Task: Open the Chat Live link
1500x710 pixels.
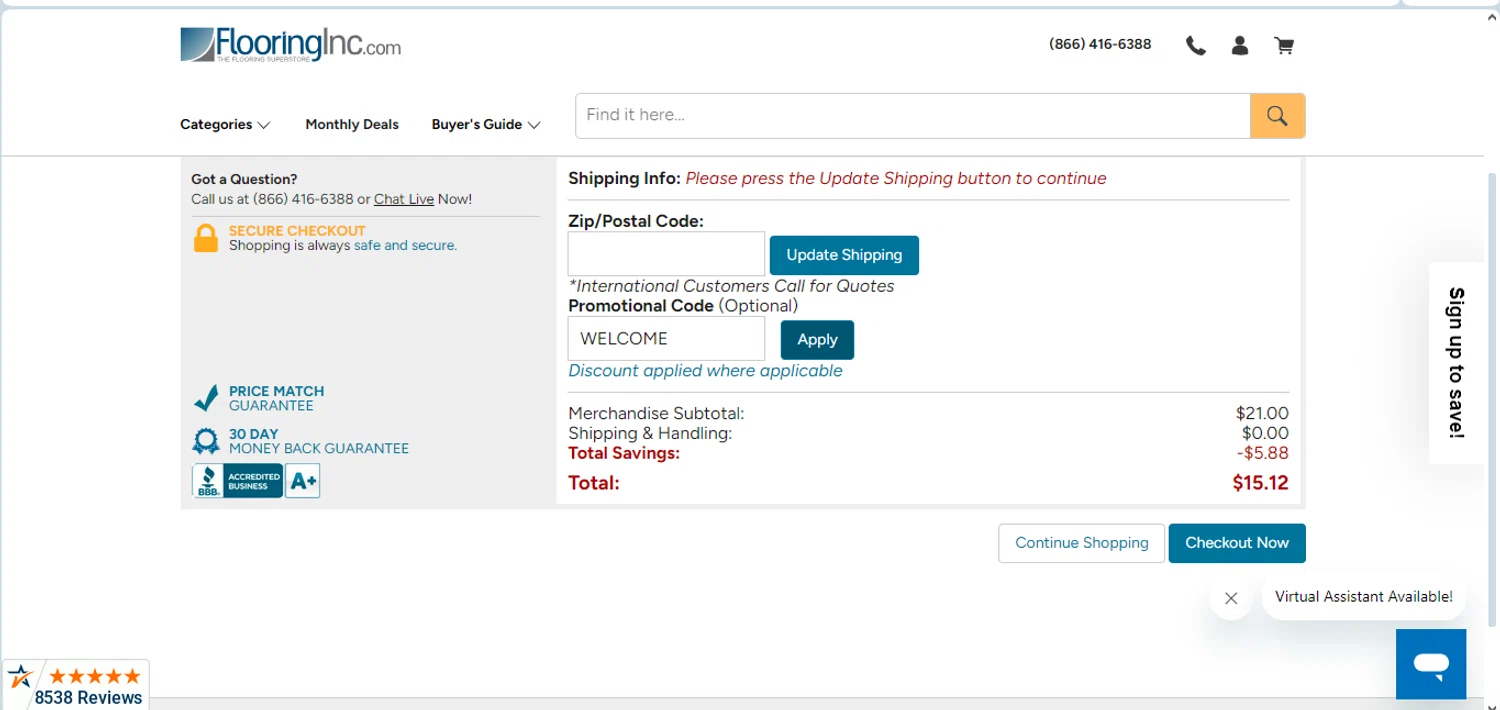Action: tap(404, 199)
